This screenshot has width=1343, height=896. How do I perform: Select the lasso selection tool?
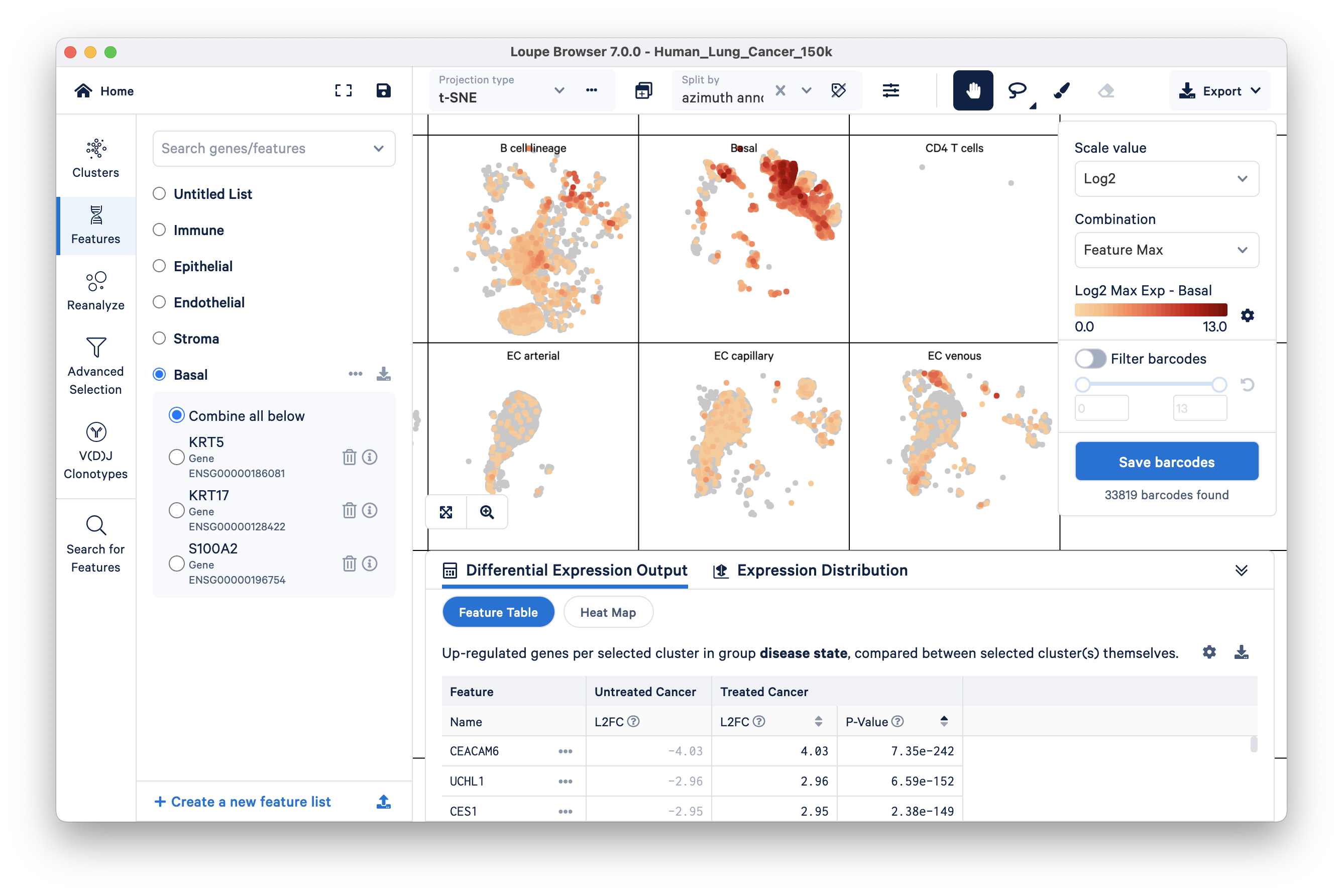click(1017, 90)
